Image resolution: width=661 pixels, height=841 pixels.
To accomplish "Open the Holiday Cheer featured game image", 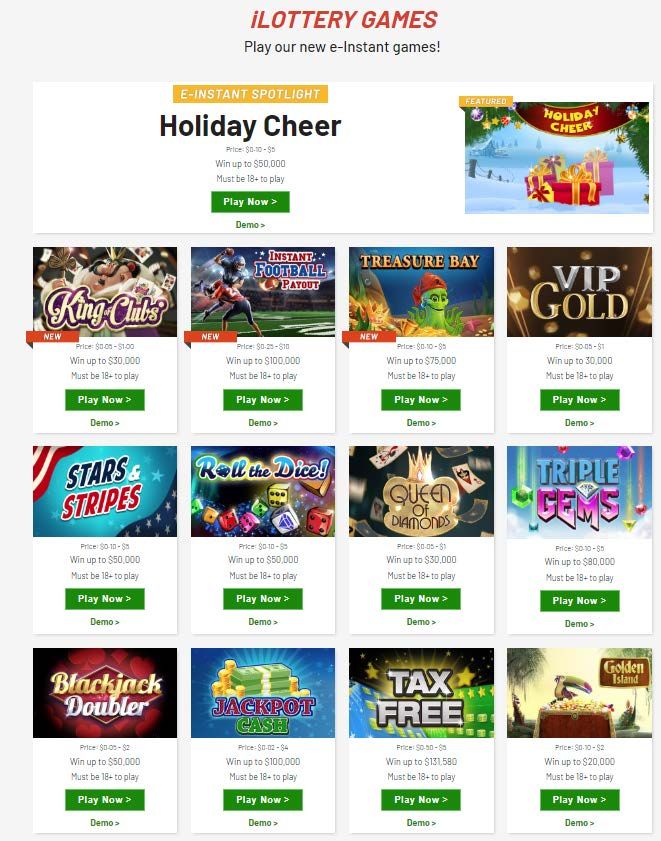I will coord(556,158).
